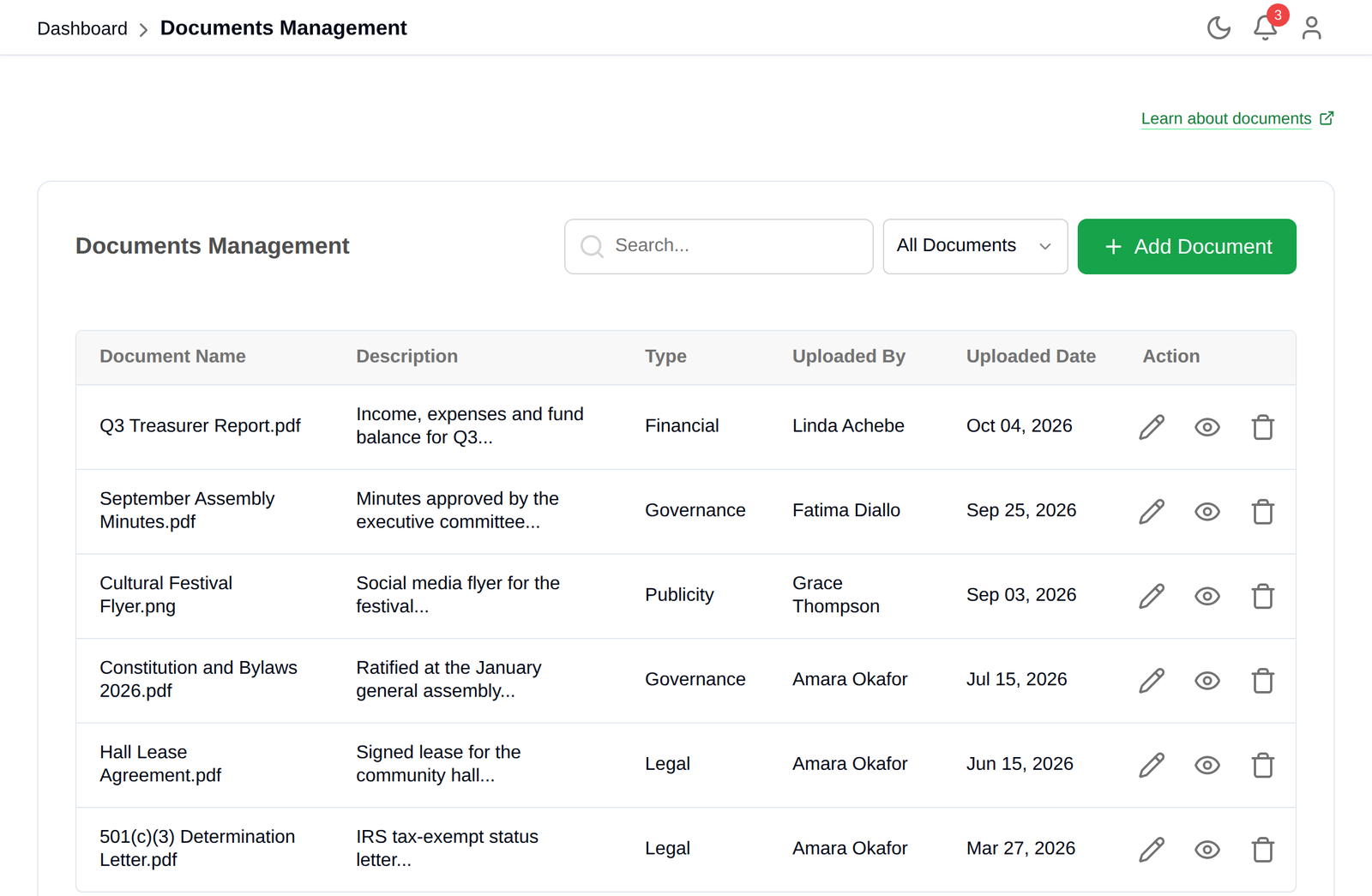Select the Type column header
Screen dimensions: 1372x896
tap(665, 357)
